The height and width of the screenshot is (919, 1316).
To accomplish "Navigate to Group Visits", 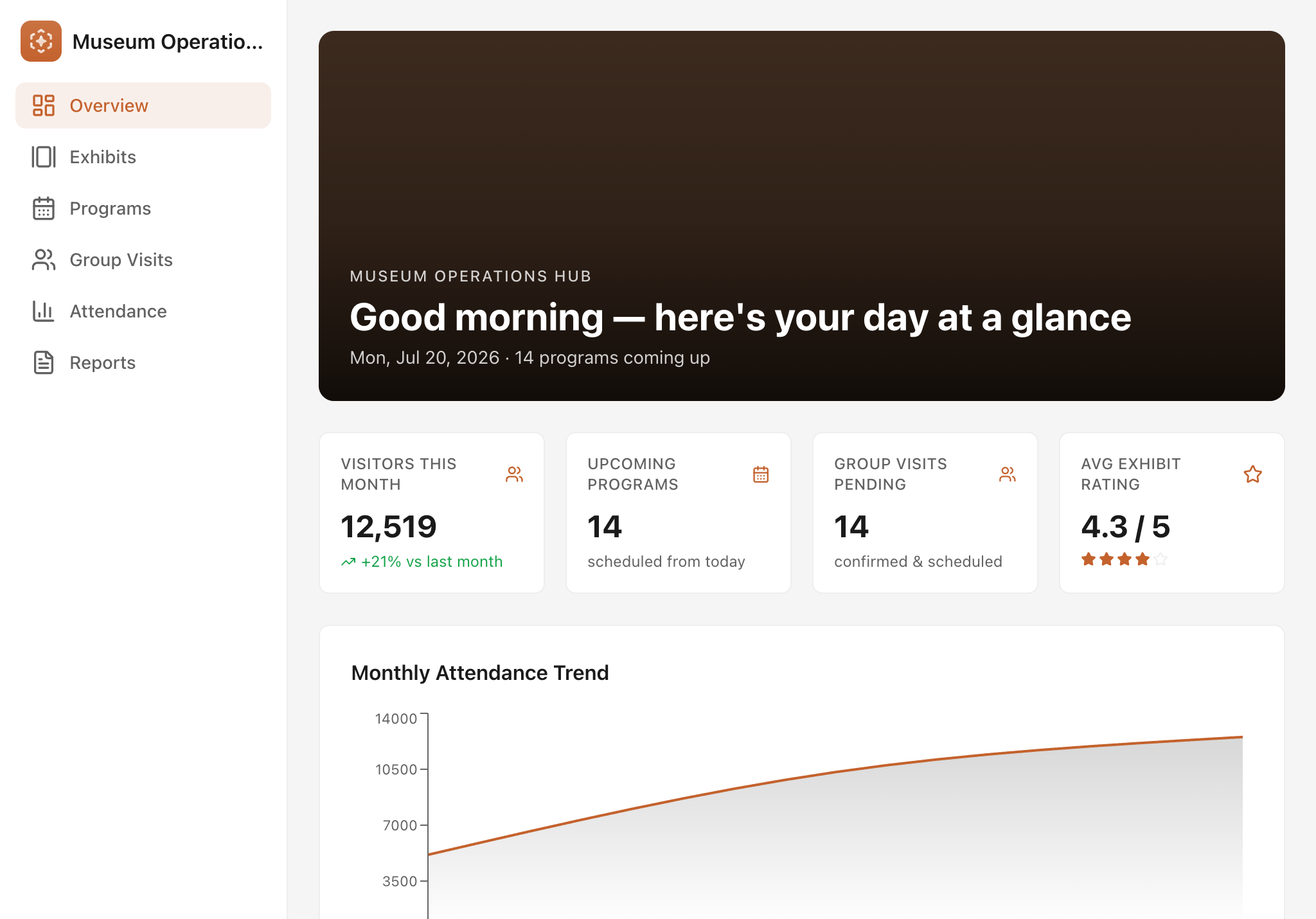I will [x=143, y=260].
